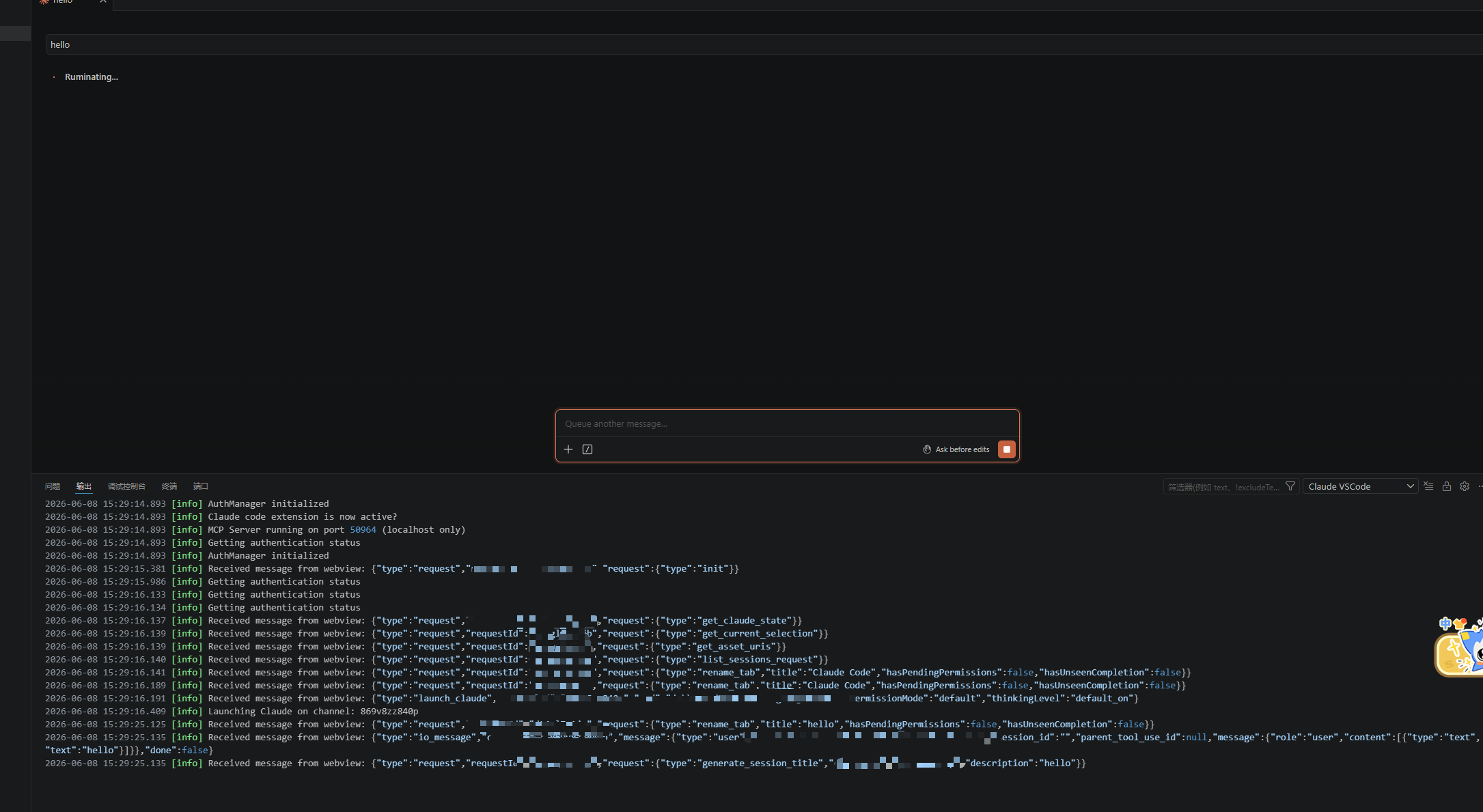
Task: Switch to the 输出 panel tab
Action: [84, 486]
